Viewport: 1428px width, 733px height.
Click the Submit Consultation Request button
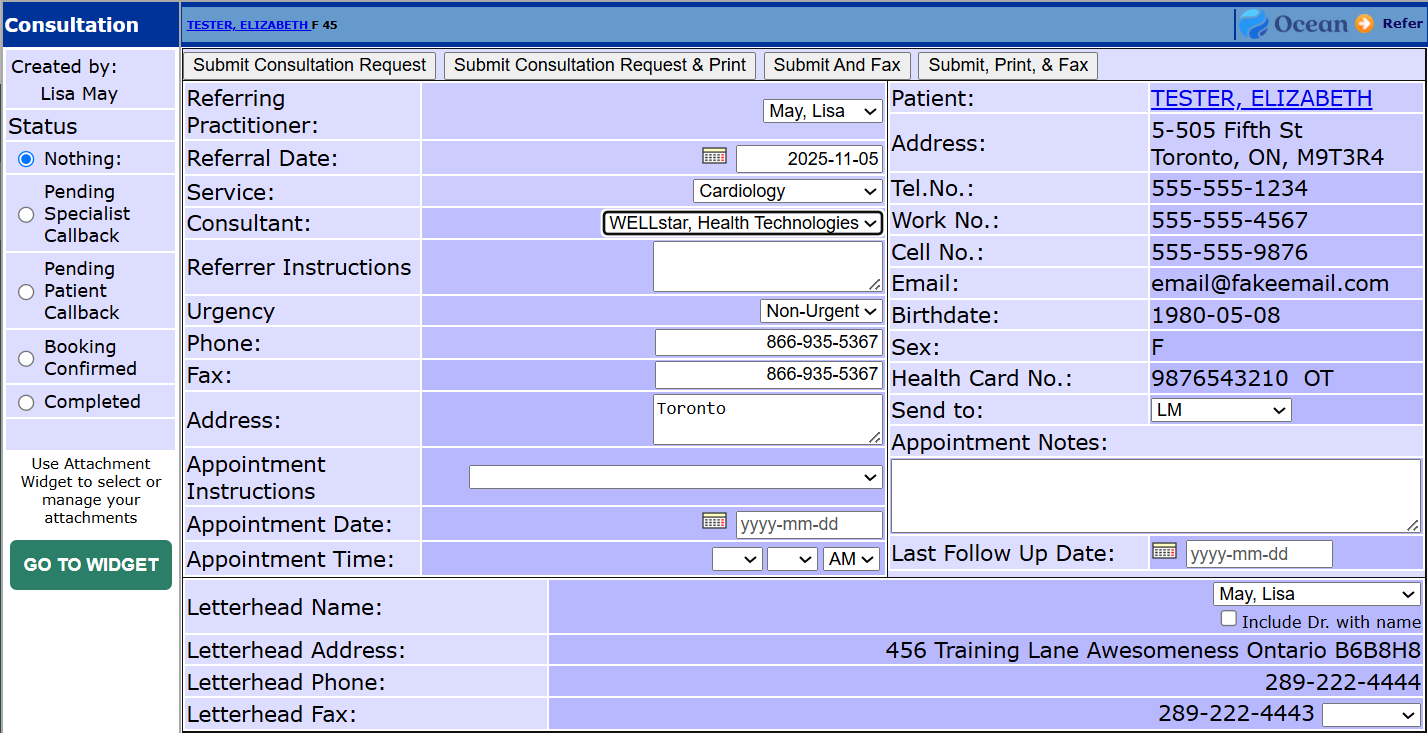point(309,64)
